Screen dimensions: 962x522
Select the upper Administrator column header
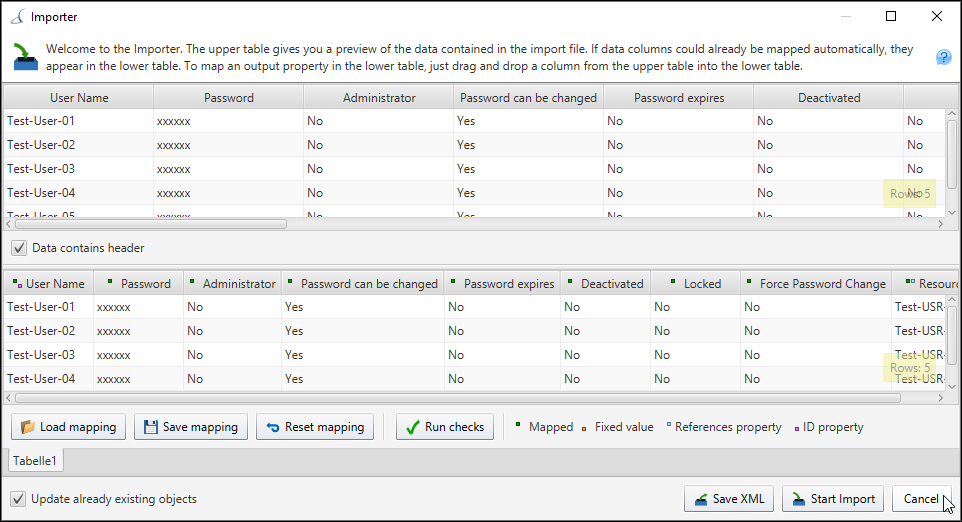(x=379, y=98)
